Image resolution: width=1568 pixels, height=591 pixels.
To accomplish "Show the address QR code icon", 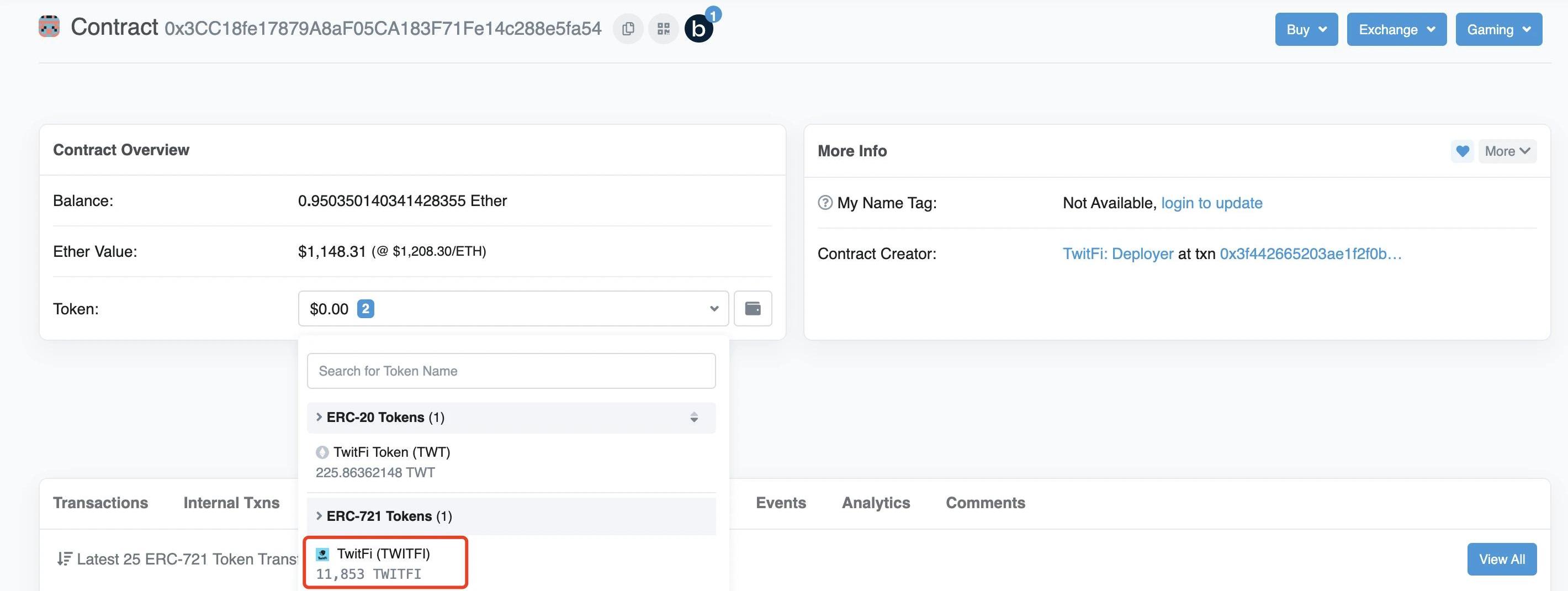I will click(x=663, y=29).
